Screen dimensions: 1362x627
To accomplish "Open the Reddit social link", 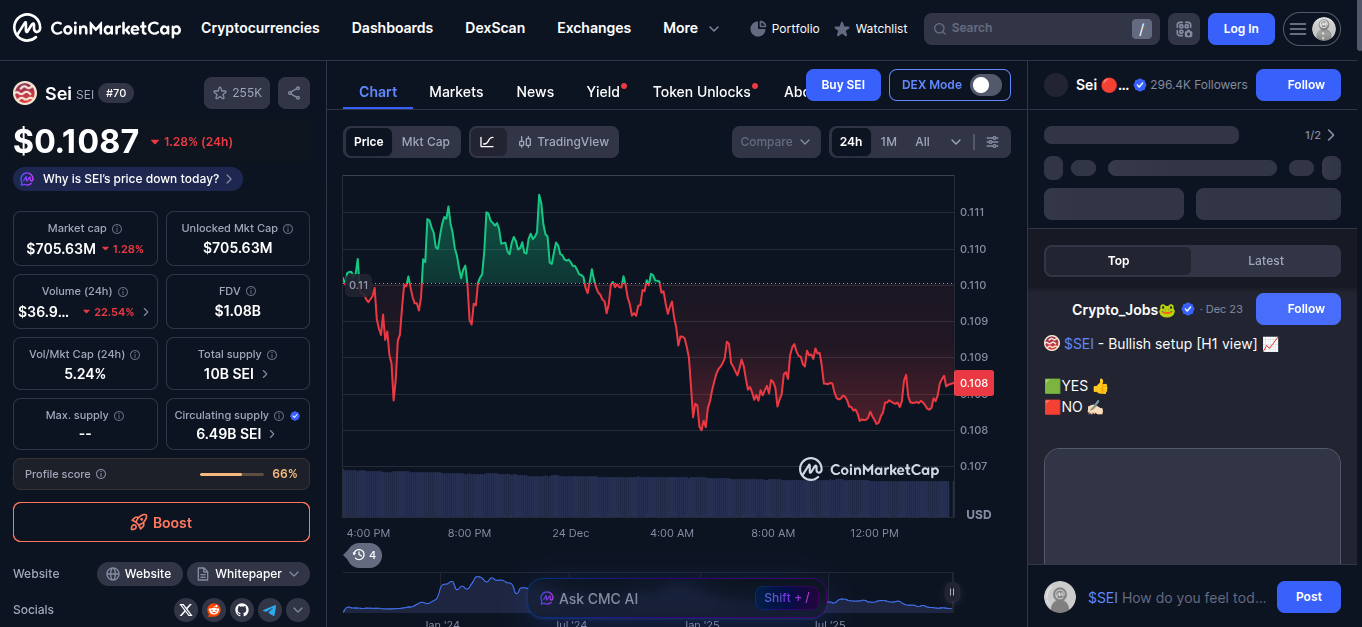I will pos(214,610).
